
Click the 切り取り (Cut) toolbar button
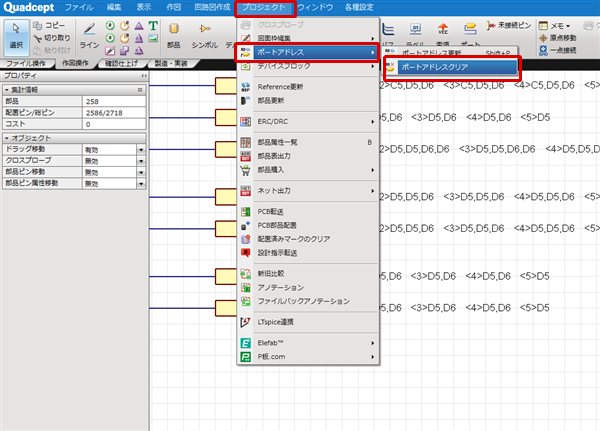tap(52, 38)
